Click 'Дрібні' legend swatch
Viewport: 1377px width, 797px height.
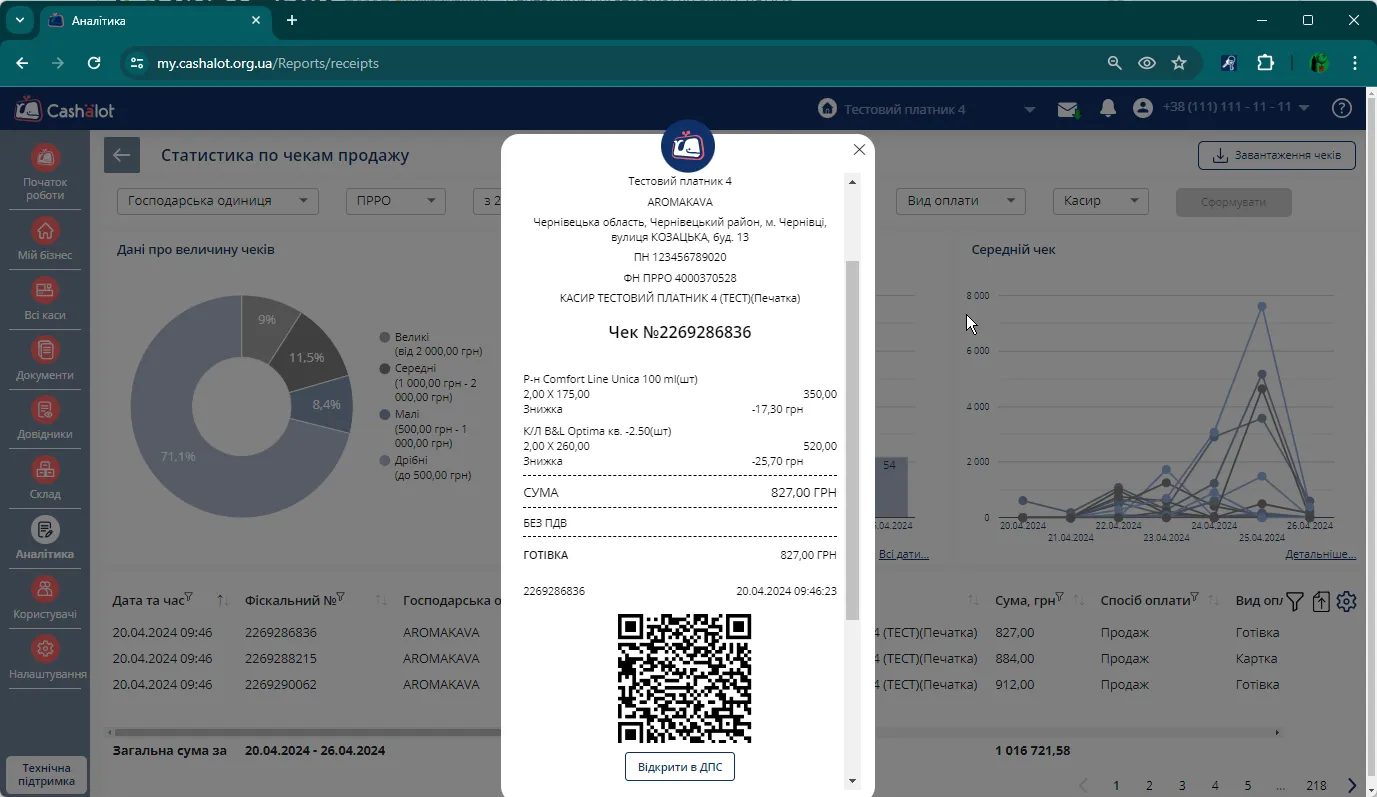pos(385,461)
